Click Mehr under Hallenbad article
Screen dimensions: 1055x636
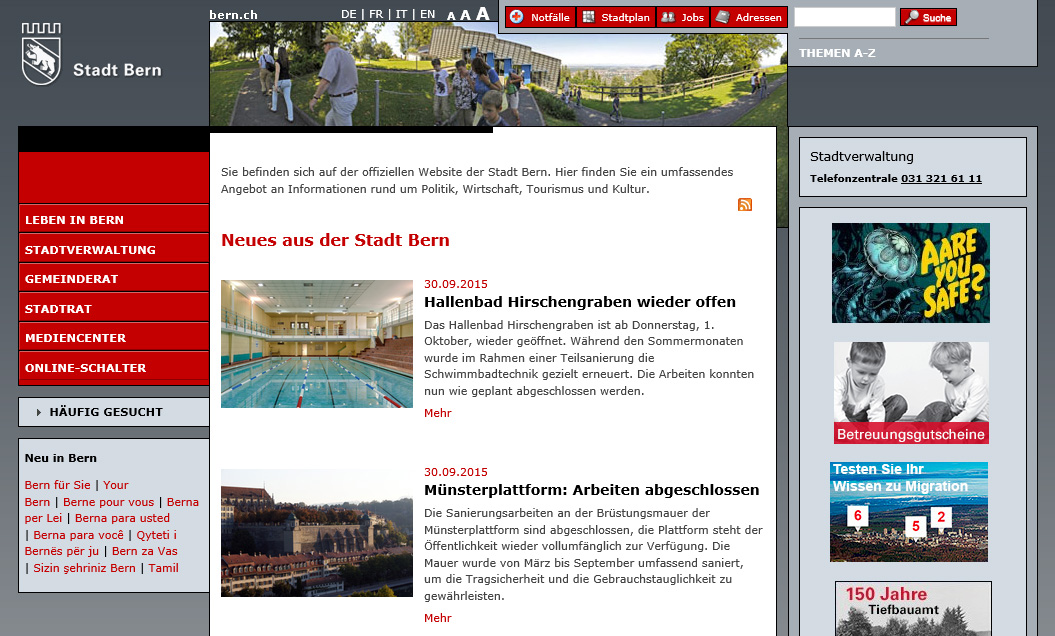[x=437, y=413]
